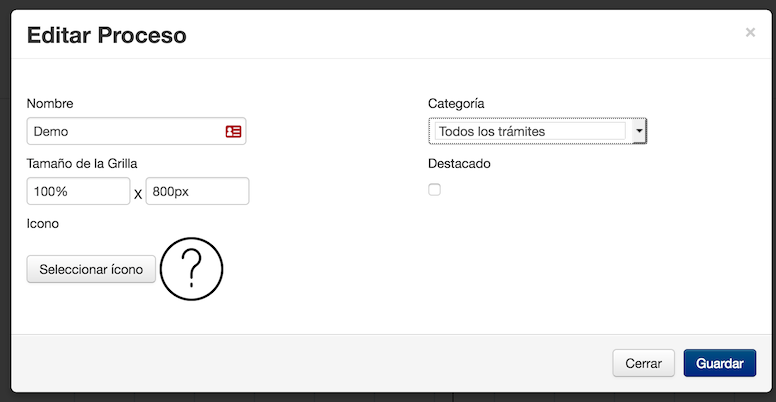Click the Tamaño de la Grilla label
Screen dimensions: 776x402
tap(82, 163)
